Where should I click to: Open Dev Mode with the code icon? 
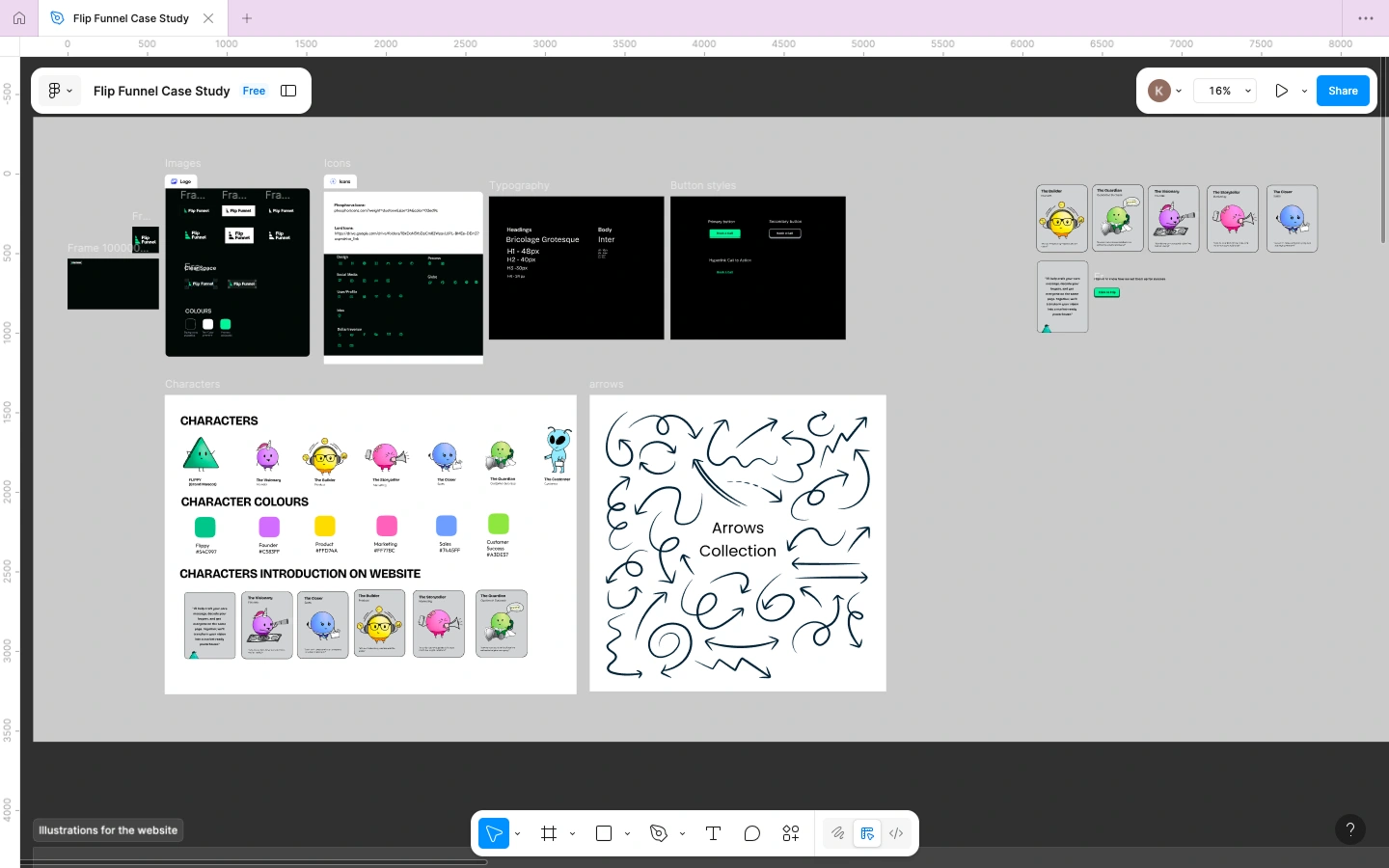coord(895,833)
